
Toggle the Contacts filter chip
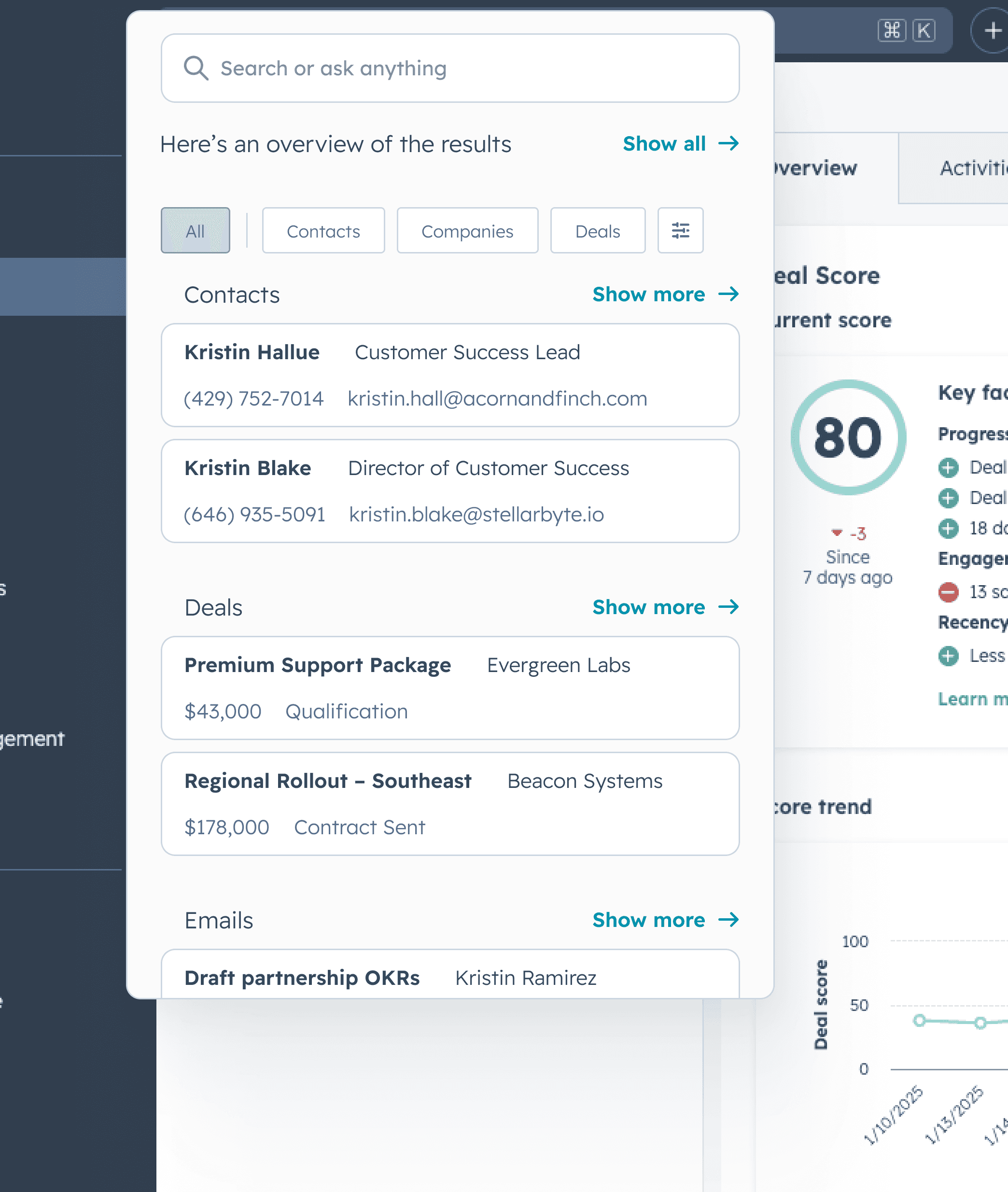[323, 230]
